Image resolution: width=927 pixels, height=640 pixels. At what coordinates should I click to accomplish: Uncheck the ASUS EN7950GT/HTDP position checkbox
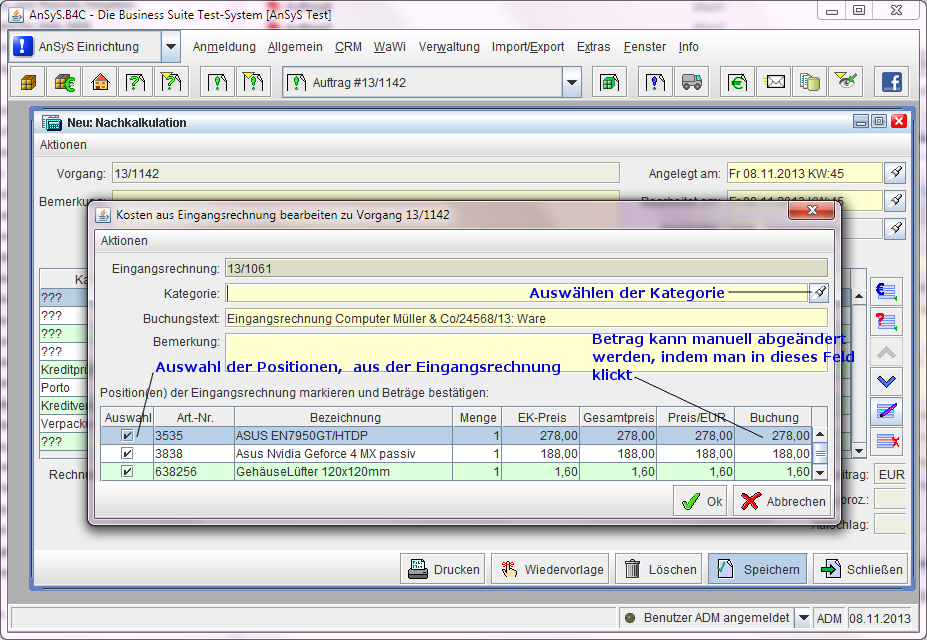pos(127,436)
